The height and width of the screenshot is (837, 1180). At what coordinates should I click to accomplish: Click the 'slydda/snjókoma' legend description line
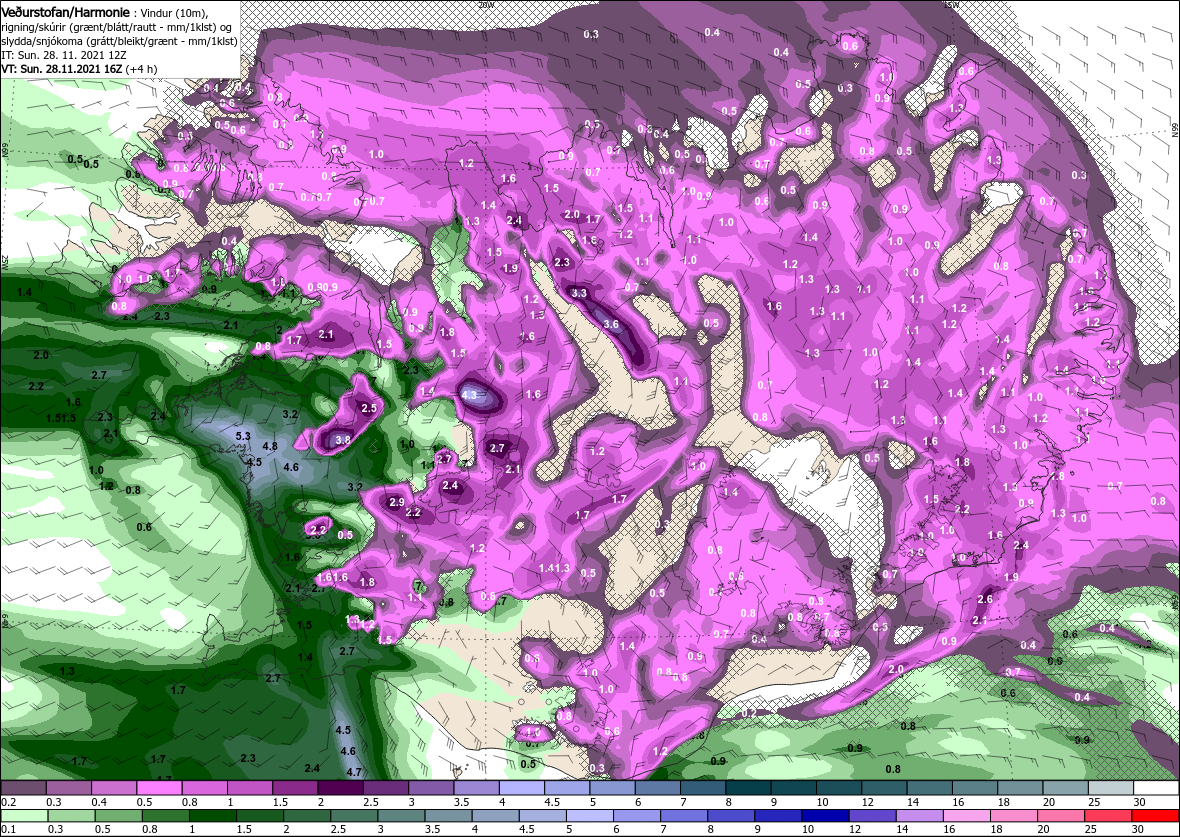pyautogui.click(x=120, y=41)
